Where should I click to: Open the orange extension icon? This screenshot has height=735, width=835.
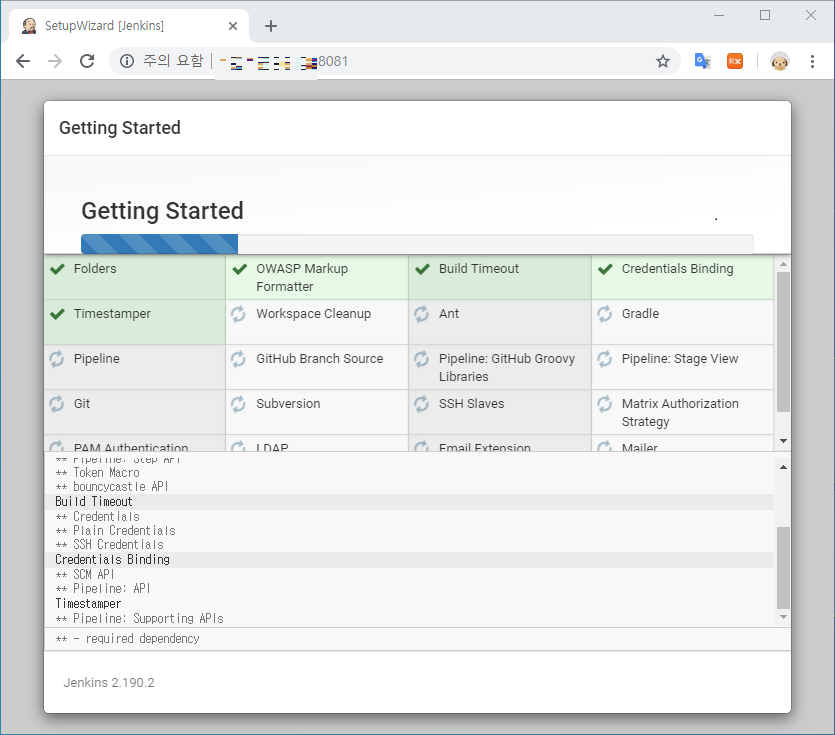click(x=735, y=61)
